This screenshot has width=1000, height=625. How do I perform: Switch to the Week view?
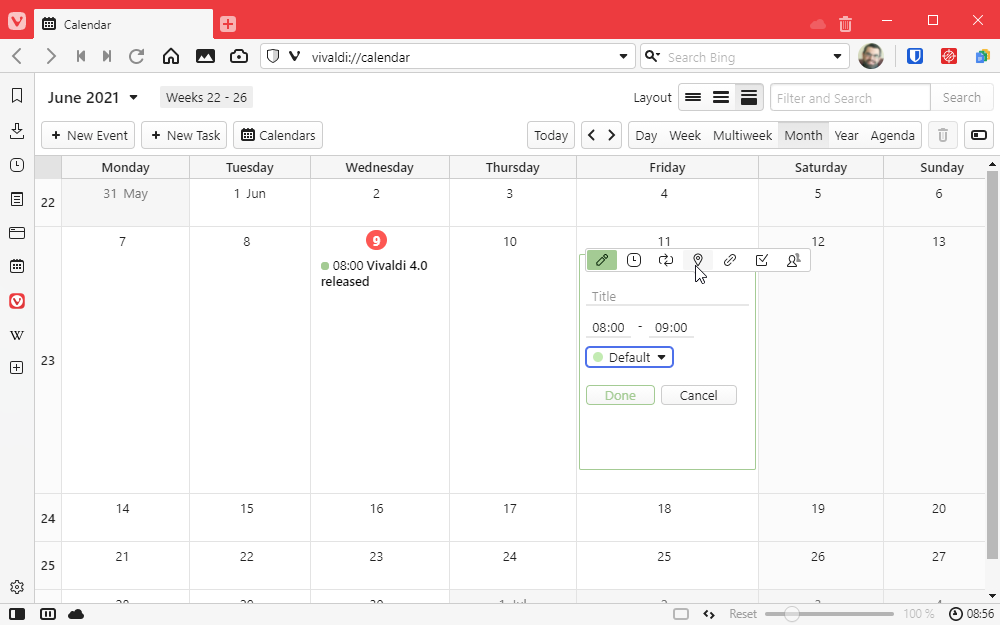(x=685, y=135)
